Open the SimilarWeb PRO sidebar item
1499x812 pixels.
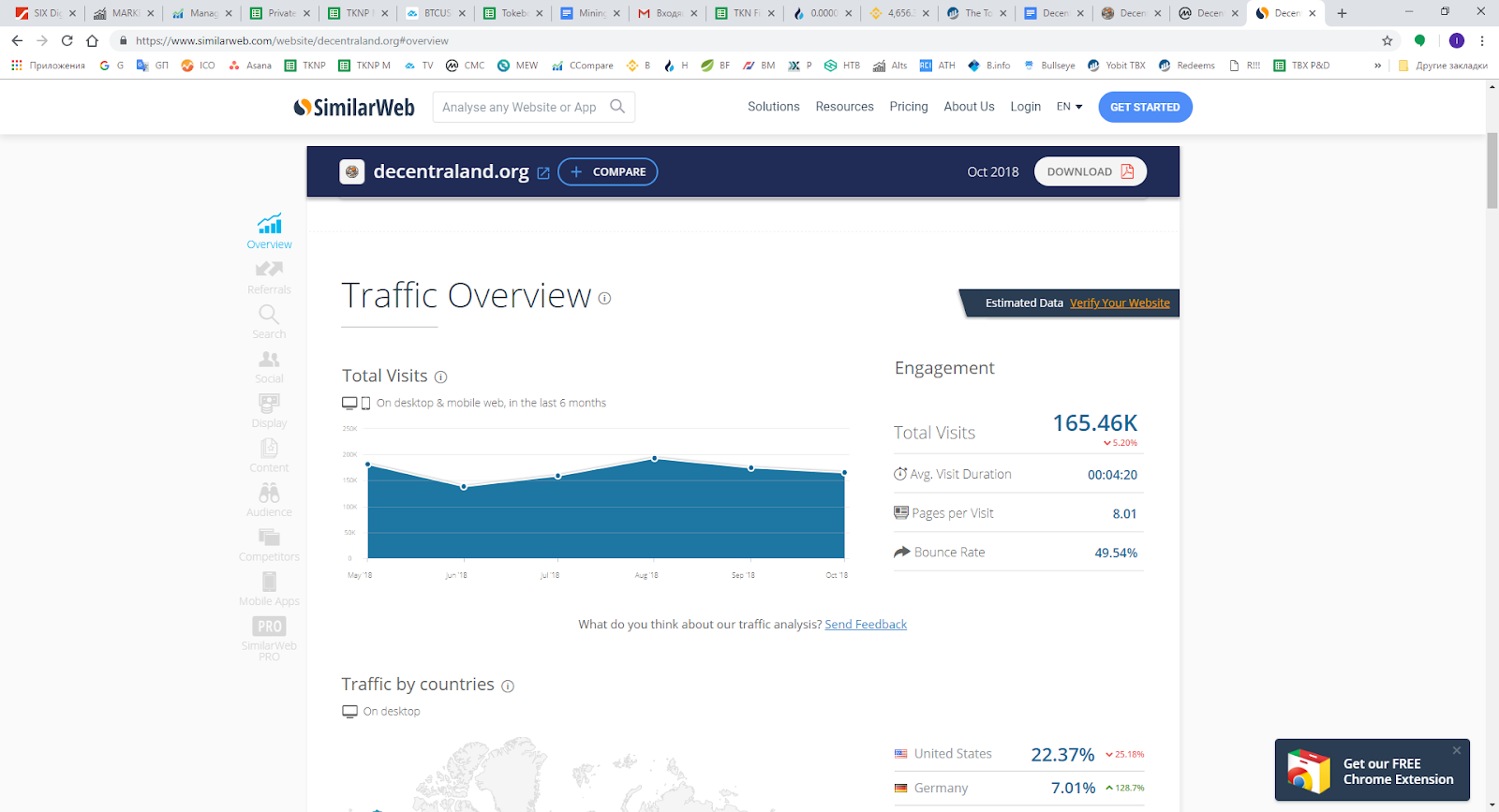point(269,639)
